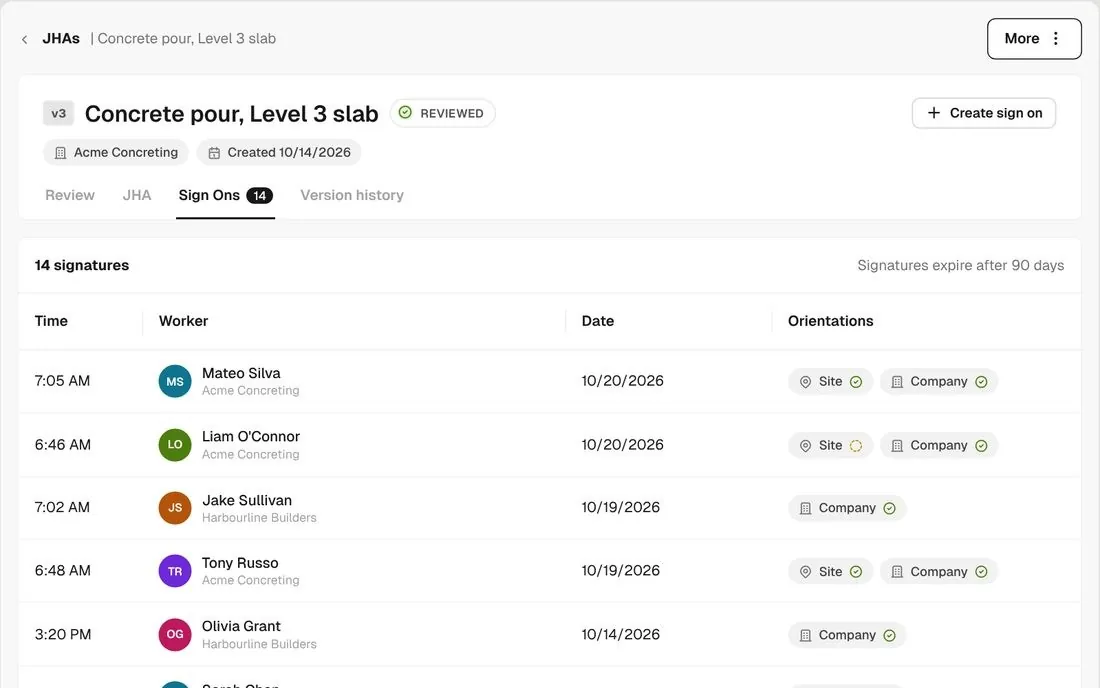Click the Create sign on button
The image size is (1100, 688).
pyautogui.click(x=984, y=113)
